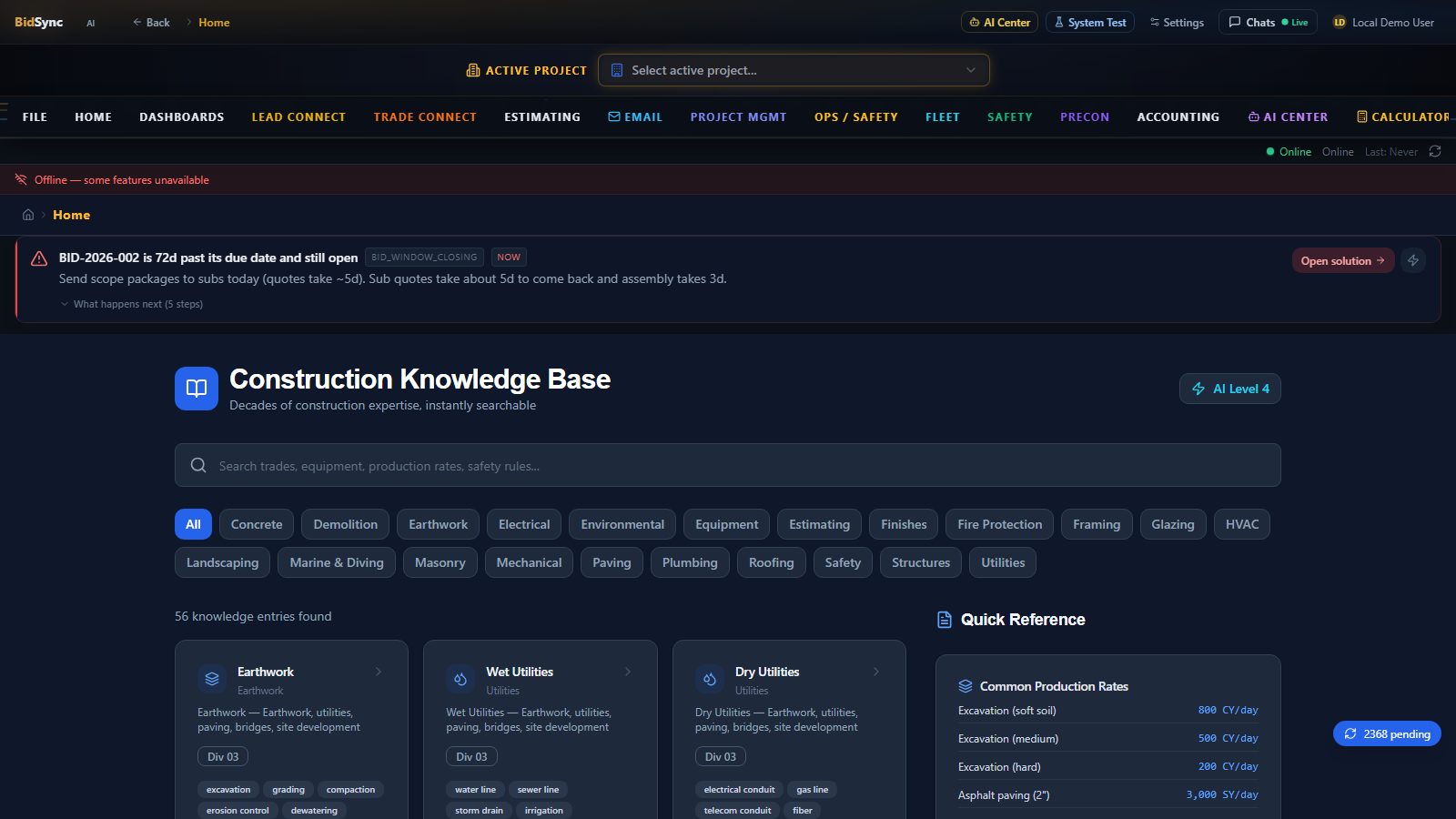Click the search magnifier icon

pos(198,465)
